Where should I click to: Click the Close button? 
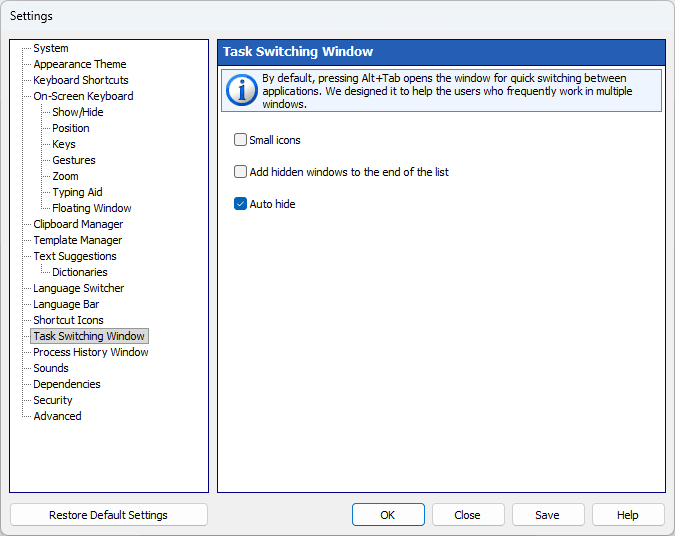(468, 515)
